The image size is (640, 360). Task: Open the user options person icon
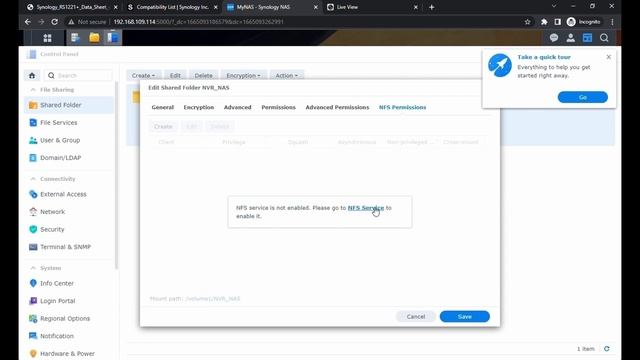pyautogui.click(x=571, y=38)
